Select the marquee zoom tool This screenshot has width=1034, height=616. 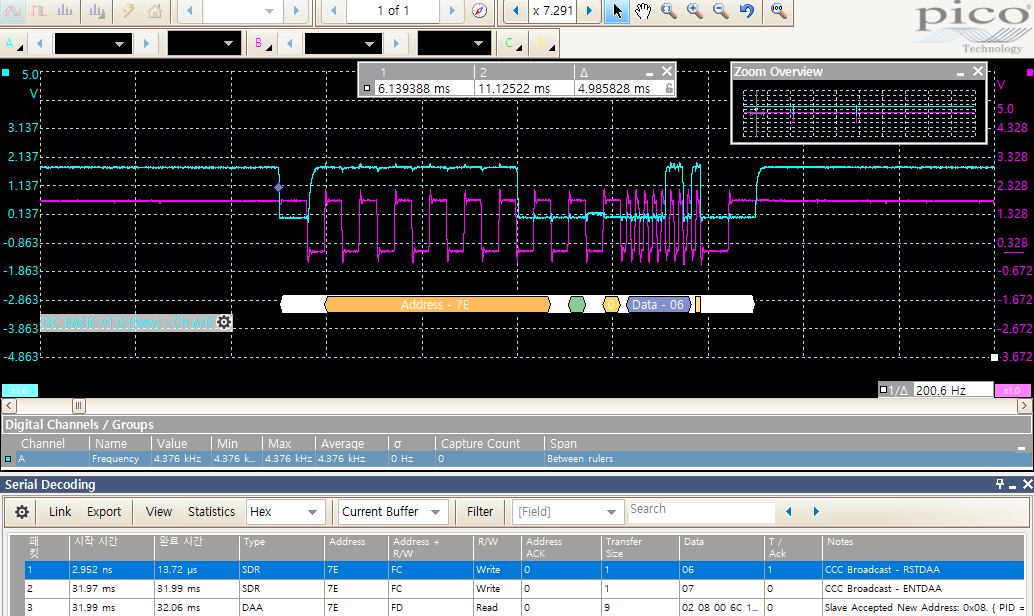(x=667, y=12)
